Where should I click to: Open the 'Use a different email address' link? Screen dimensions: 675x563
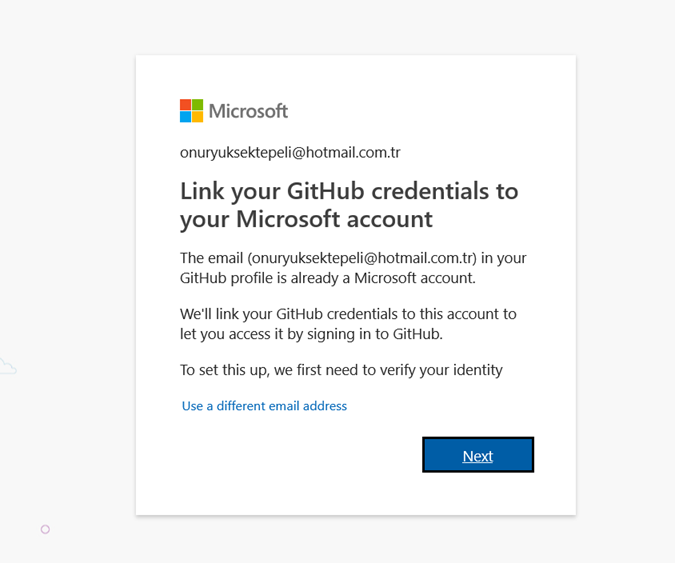pos(264,406)
